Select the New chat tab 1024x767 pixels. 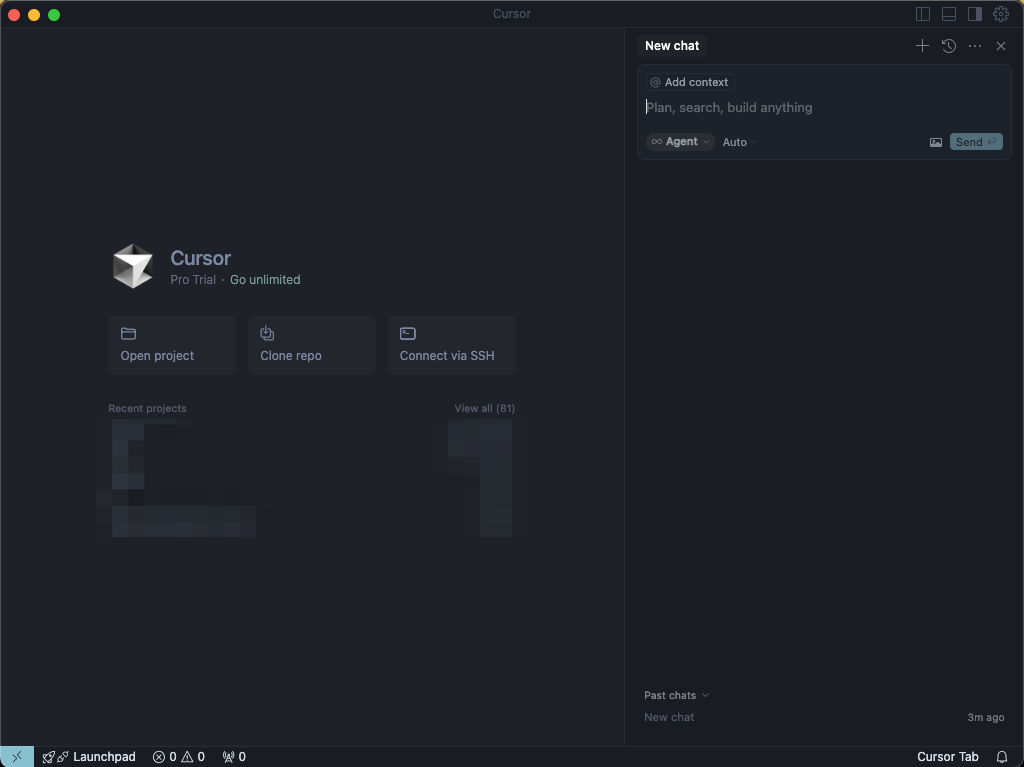tap(671, 46)
